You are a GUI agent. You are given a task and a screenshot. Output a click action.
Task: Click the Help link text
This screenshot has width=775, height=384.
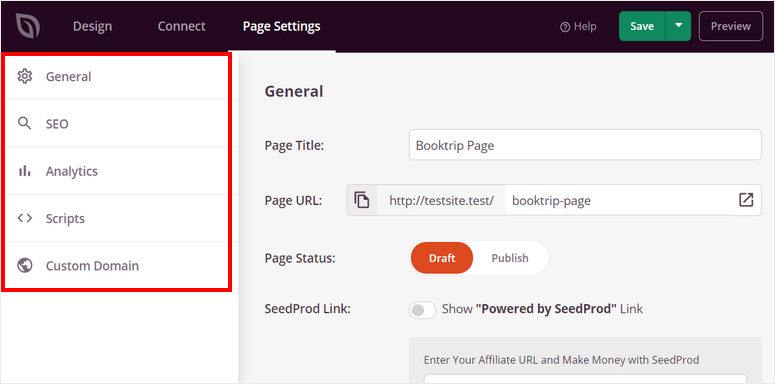click(585, 27)
